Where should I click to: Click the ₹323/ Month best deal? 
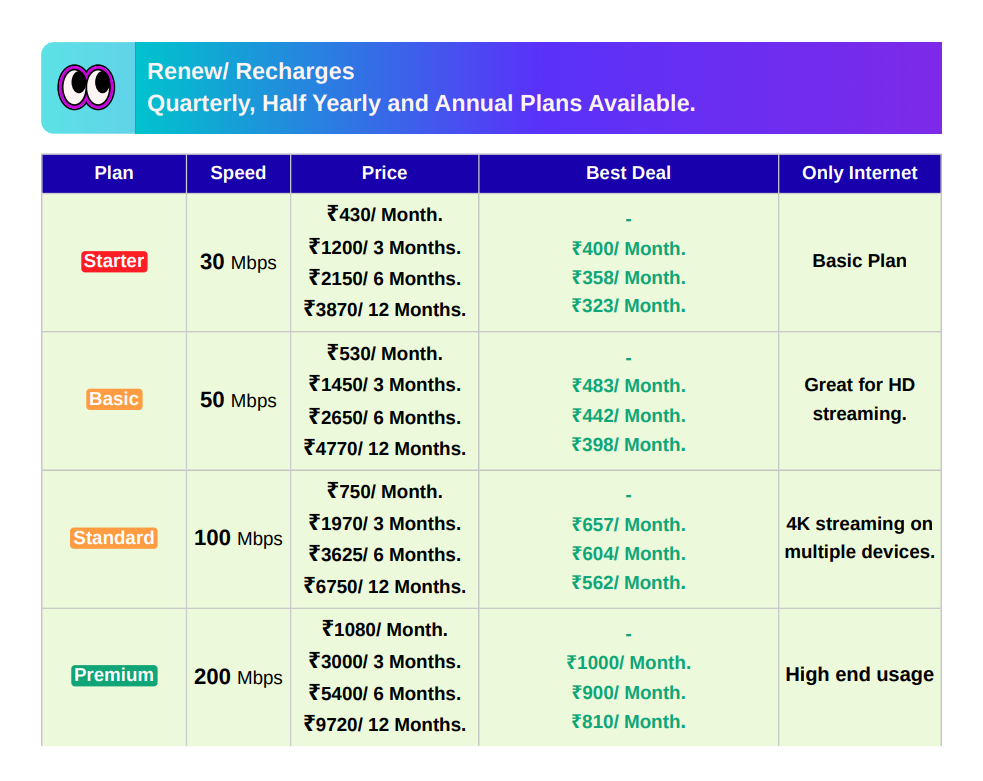[628, 306]
